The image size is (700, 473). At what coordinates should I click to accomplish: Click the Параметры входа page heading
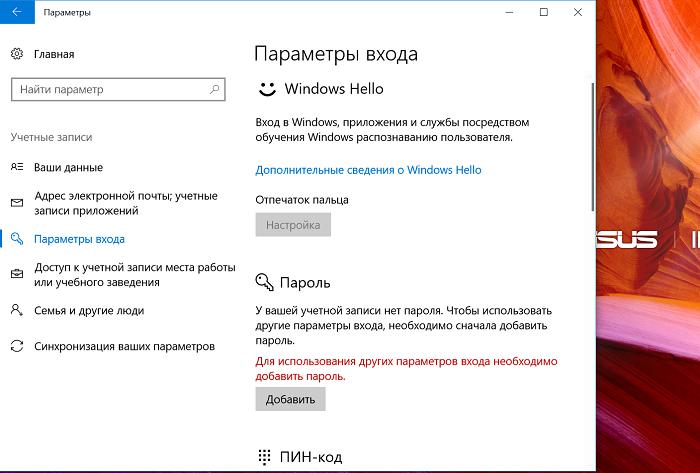pyautogui.click(x=336, y=54)
